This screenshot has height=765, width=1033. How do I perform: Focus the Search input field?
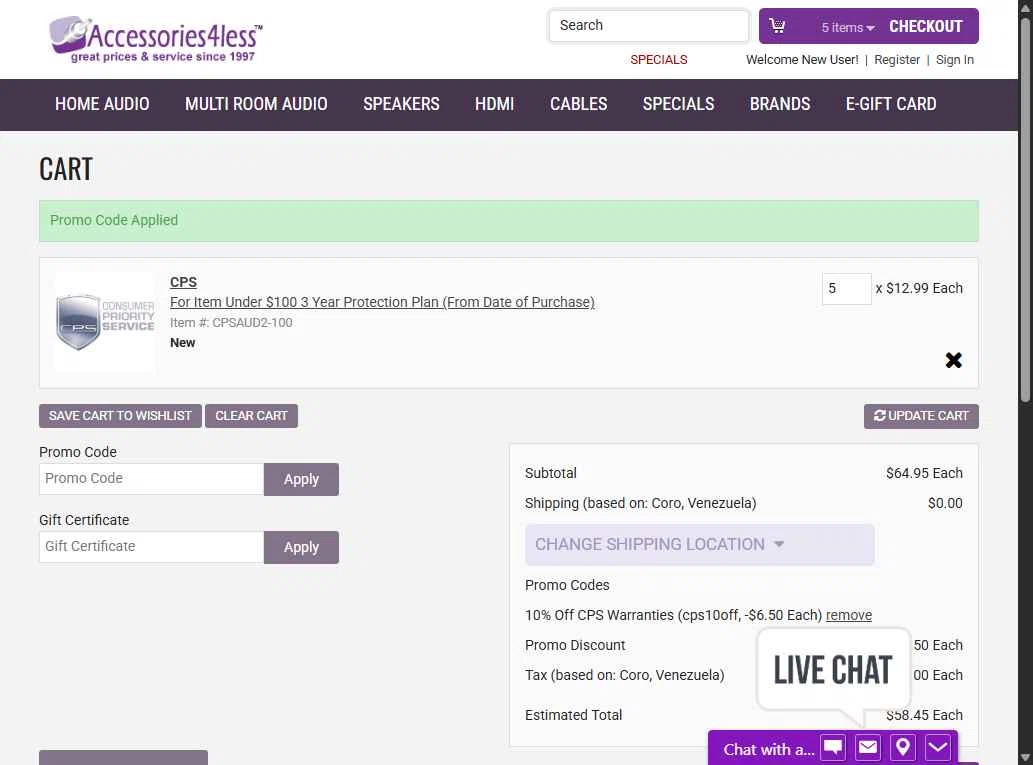(x=649, y=26)
